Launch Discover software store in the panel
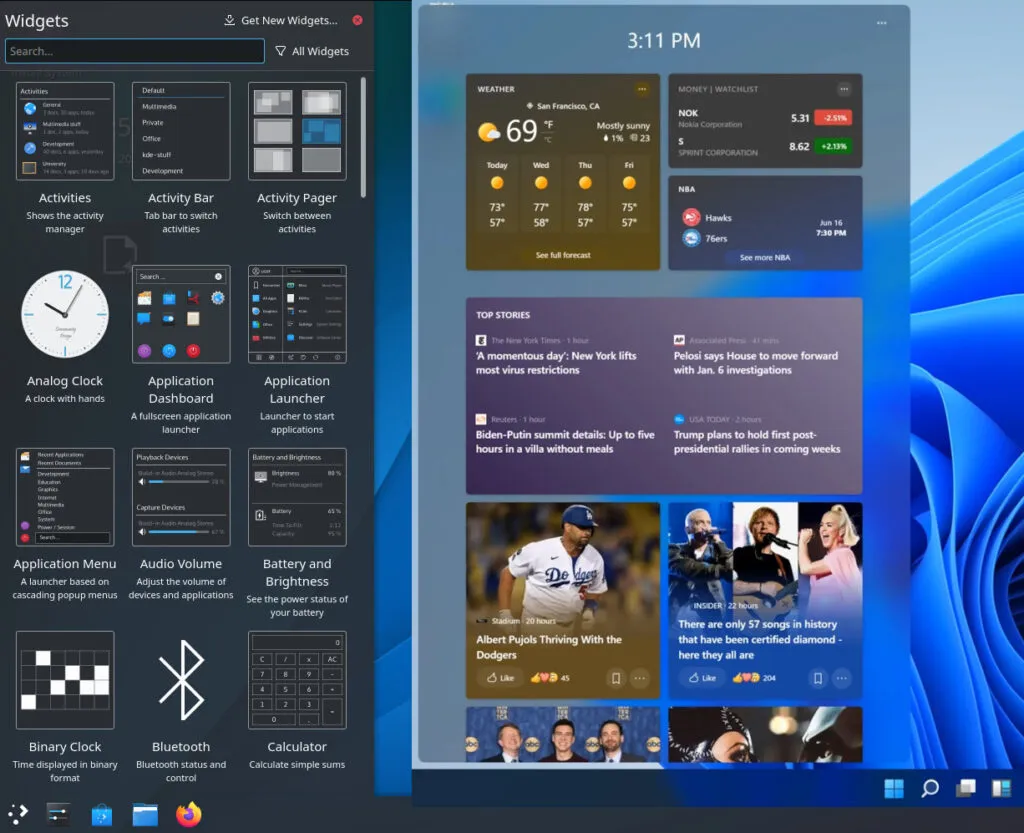Screen dimensions: 1024x833 click(x=102, y=815)
